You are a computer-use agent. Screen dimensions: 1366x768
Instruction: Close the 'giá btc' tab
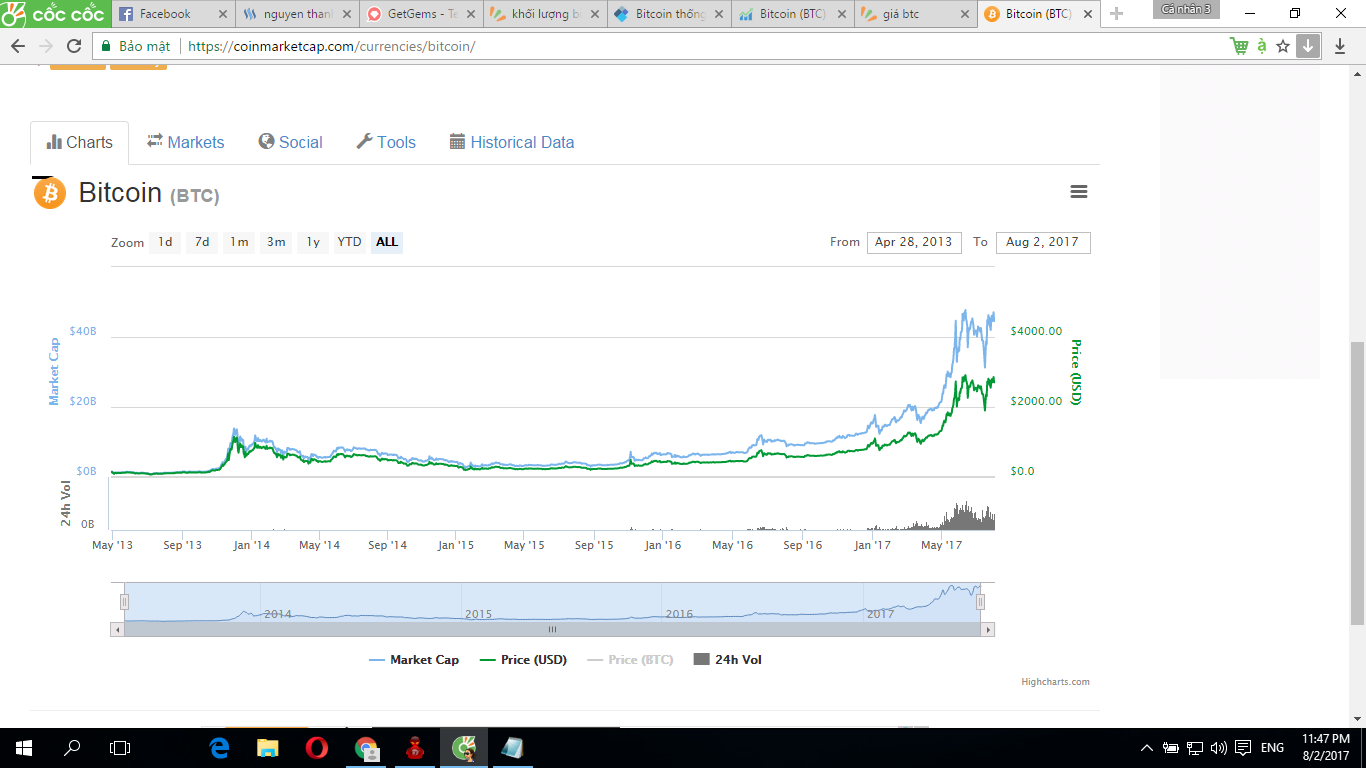(x=965, y=14)
